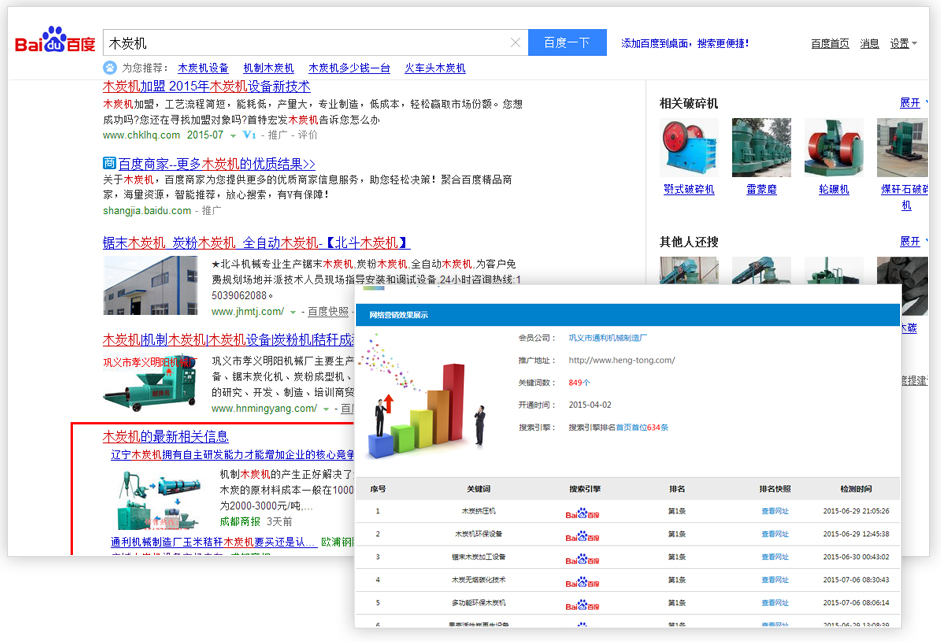Click 查看网址 in table row 1
941x642 pixels.
point(775,512)
